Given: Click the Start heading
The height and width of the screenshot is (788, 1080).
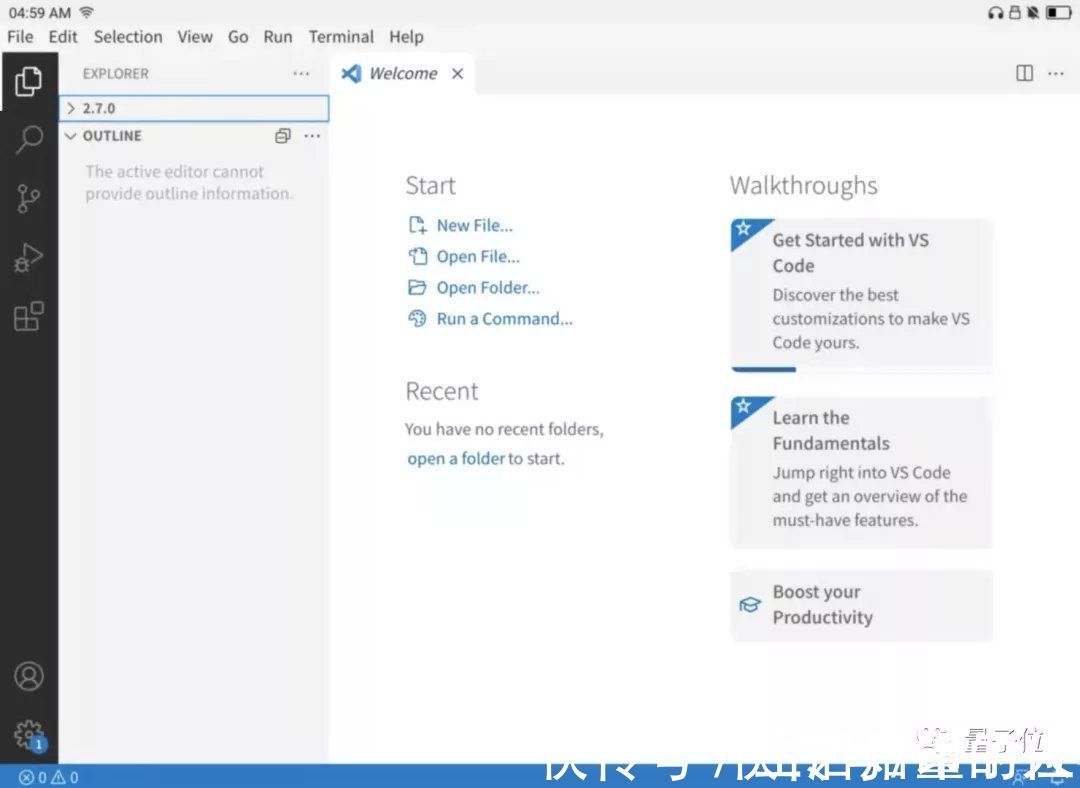Looking at the screenshot, I should [x=430, y=185].
